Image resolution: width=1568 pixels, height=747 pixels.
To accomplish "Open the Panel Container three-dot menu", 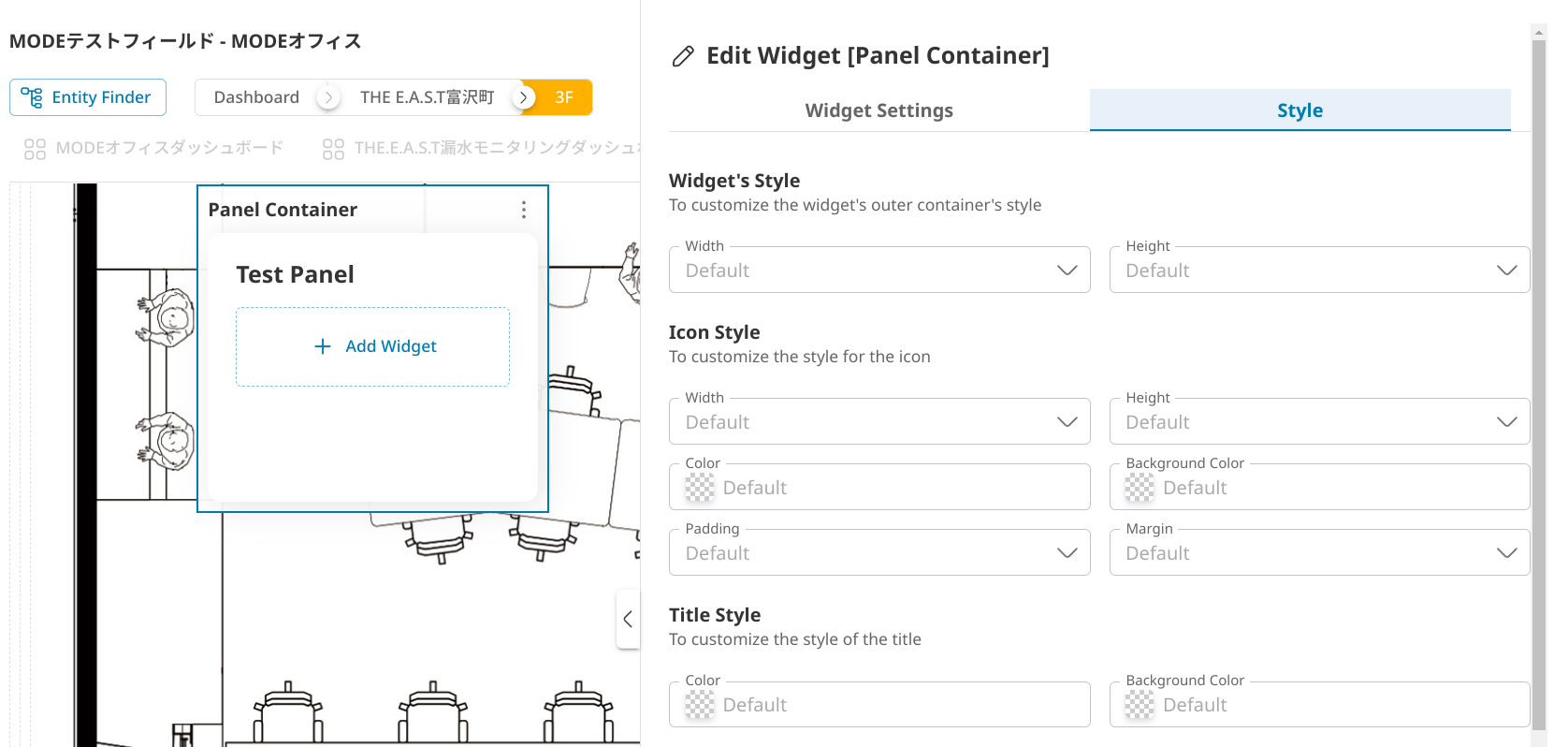I will 524,210.
